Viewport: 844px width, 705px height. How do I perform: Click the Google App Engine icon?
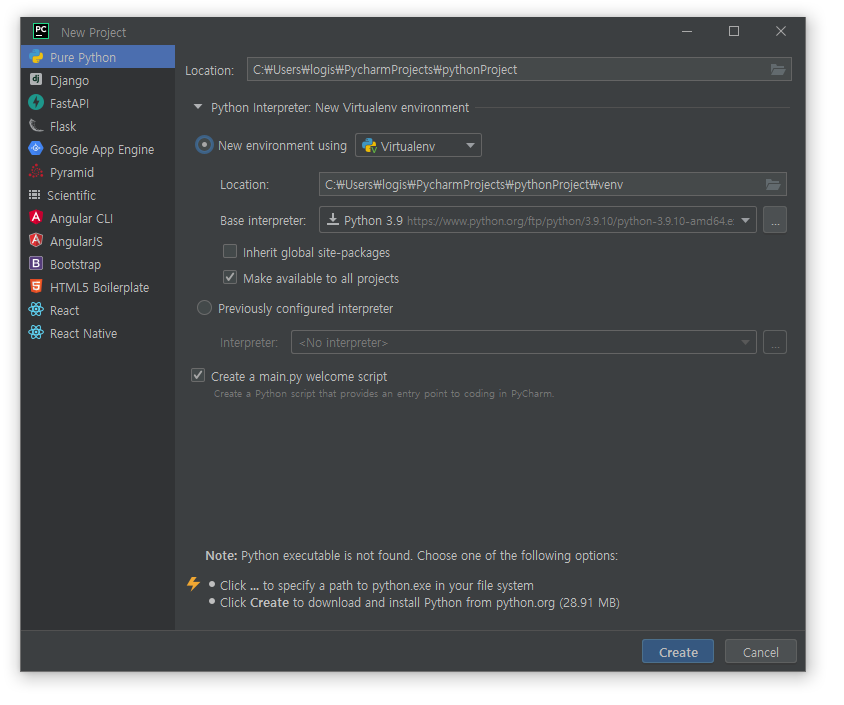(x=36, y=149)
